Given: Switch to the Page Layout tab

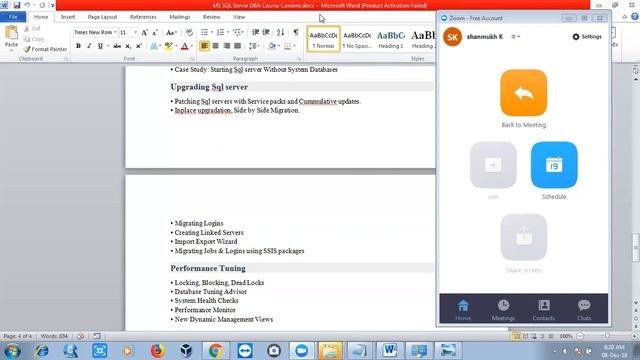Looking at the screenshot, I should pos(102,17).
